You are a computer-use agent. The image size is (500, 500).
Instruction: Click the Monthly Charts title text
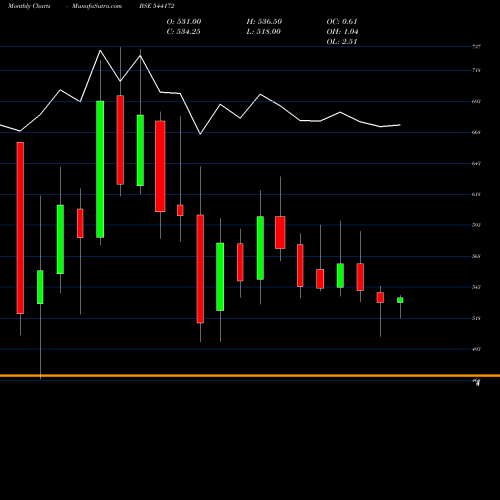pos(29,6)
